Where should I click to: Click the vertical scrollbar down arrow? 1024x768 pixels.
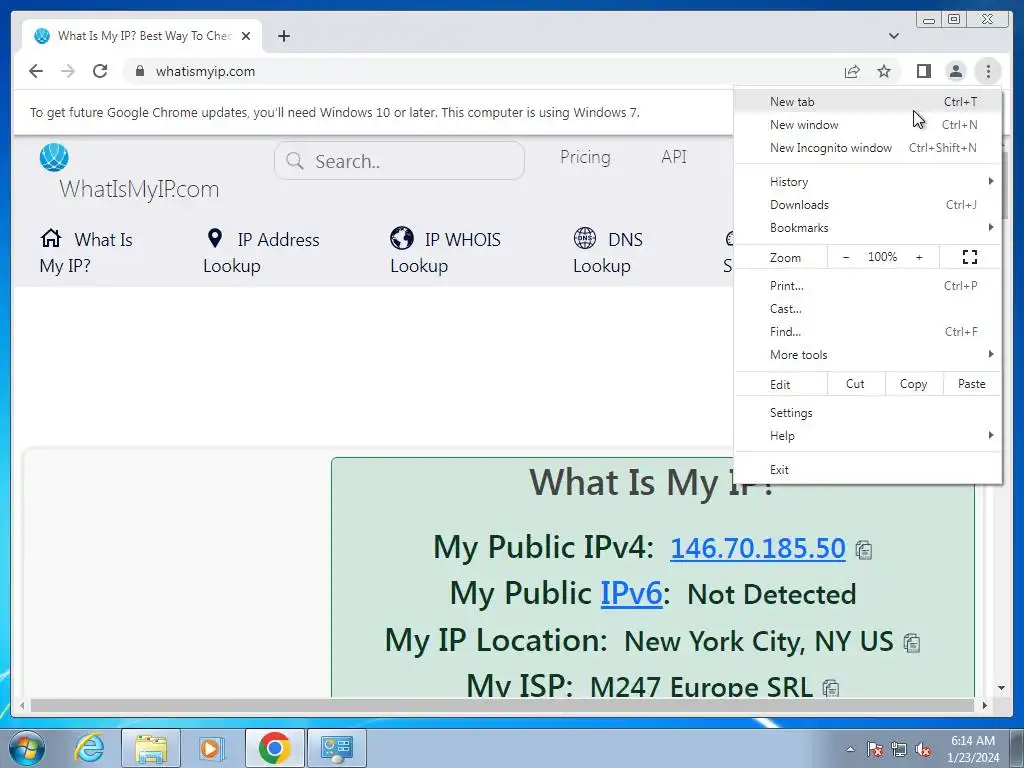pyautogui.click(x=1001, y=688)
